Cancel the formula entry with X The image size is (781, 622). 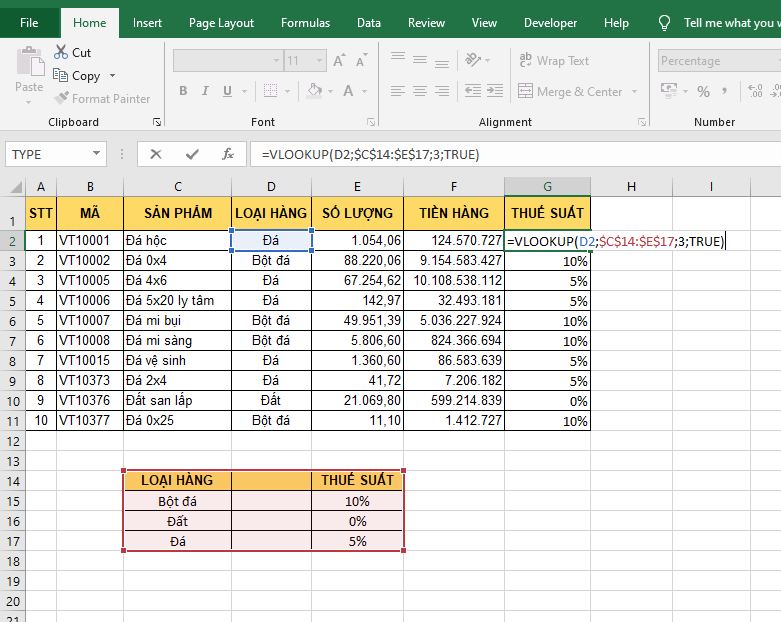pos(156,154)
